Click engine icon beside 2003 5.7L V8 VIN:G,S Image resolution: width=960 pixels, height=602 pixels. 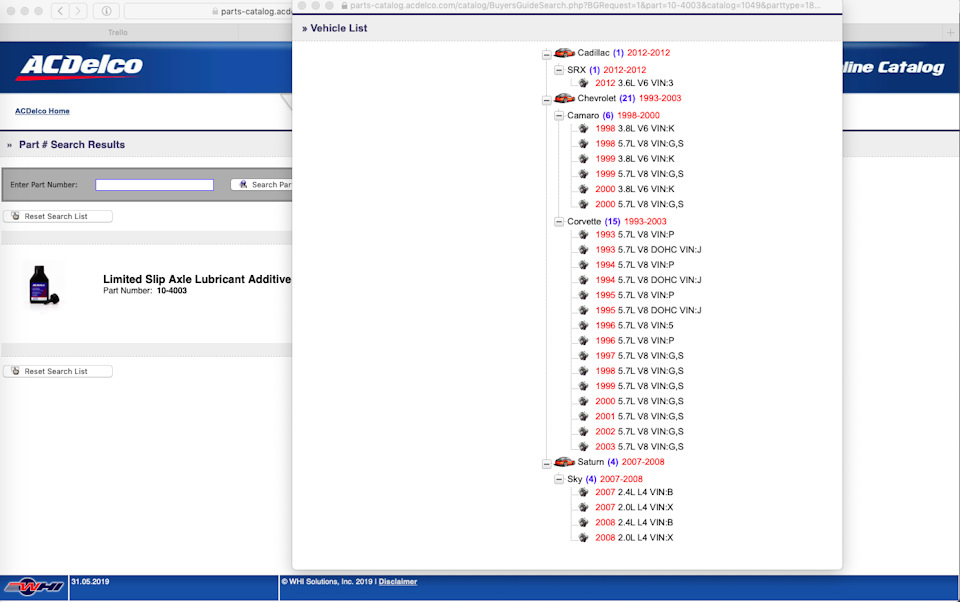[x=583, y=446]
